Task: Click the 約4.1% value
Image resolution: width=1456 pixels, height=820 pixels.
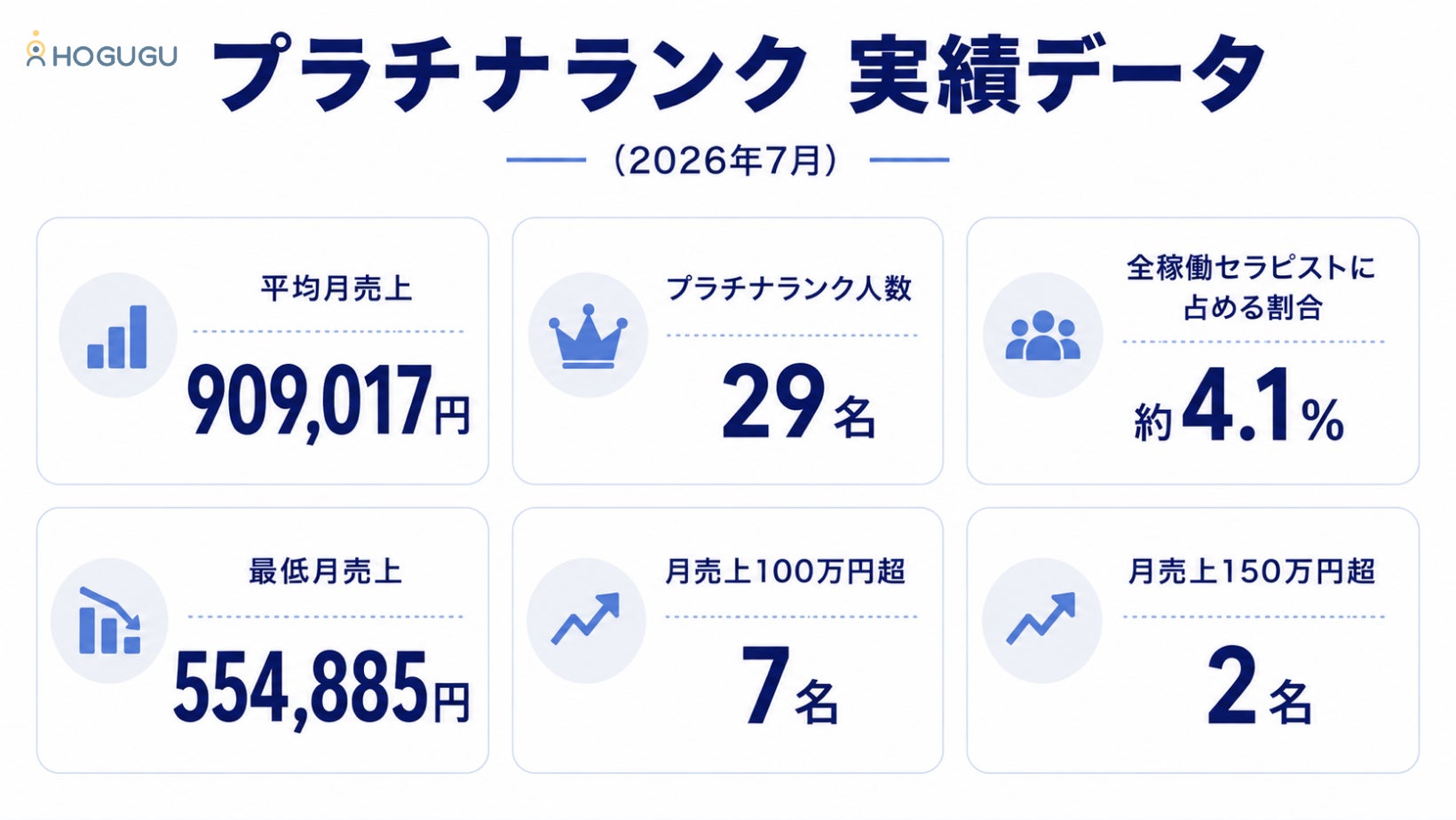Action: [1239, 405]
